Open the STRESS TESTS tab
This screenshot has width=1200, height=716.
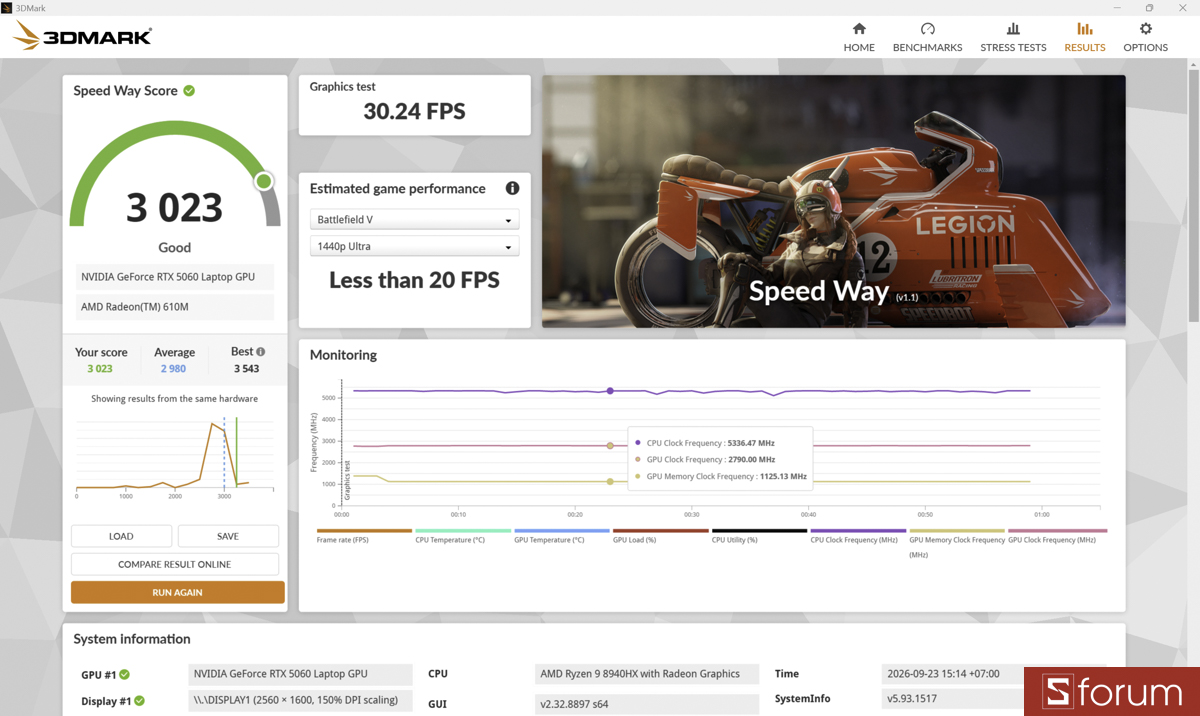coord(1013,37)
